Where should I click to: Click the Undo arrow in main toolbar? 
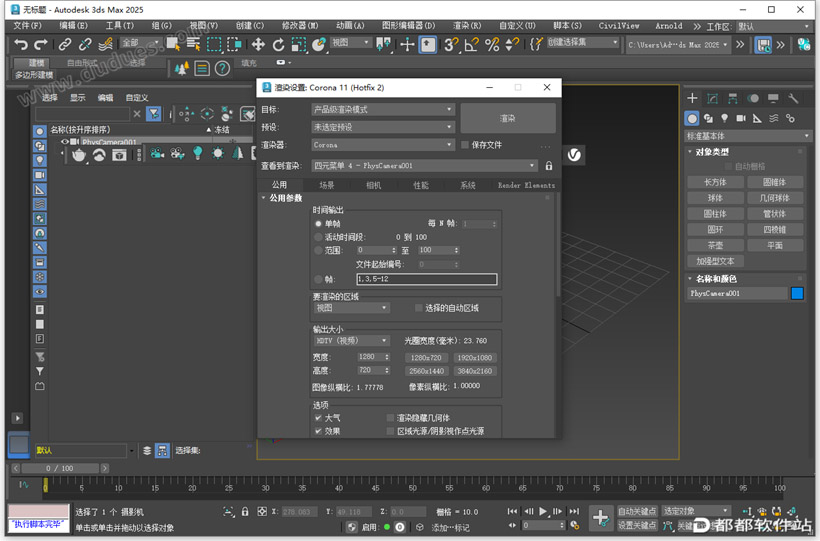20,44
